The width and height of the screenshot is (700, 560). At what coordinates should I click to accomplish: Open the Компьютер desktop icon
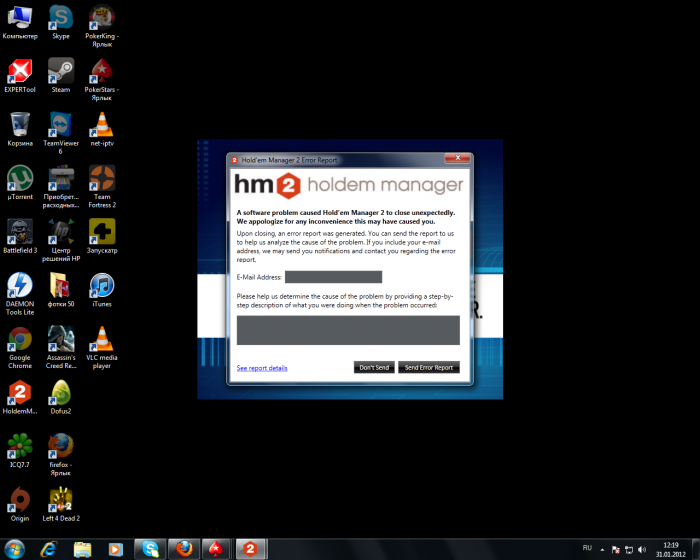coord(20,22)
